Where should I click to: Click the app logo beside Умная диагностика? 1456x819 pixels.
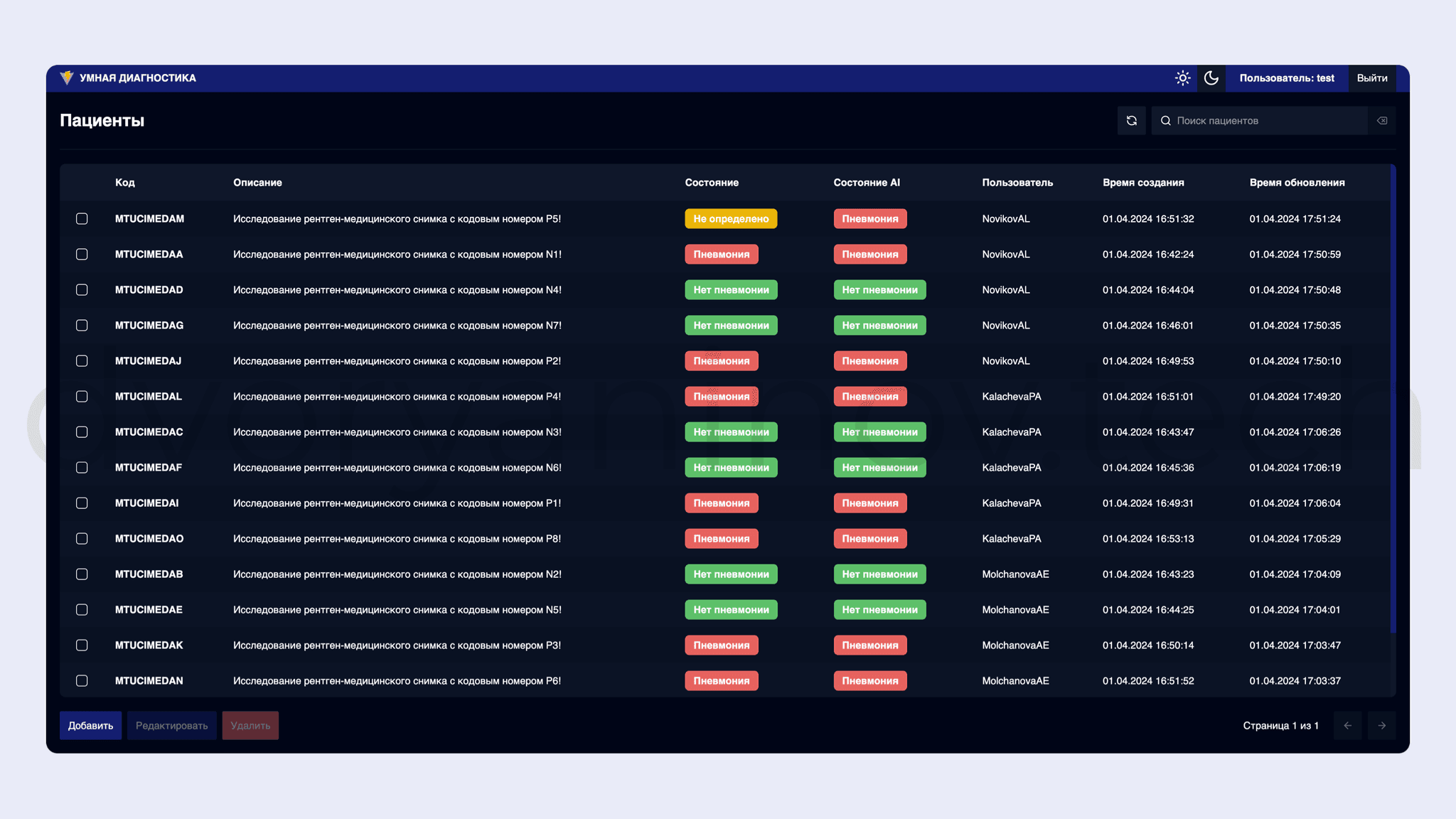click(67, 77)
